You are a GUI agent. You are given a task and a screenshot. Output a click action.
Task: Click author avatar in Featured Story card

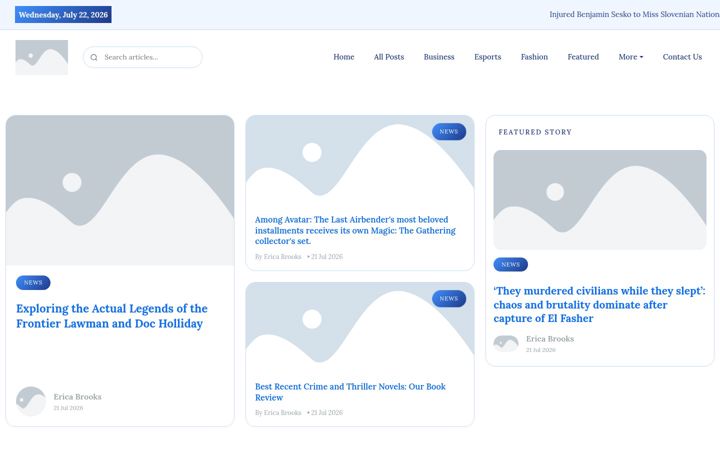(506, 343)
